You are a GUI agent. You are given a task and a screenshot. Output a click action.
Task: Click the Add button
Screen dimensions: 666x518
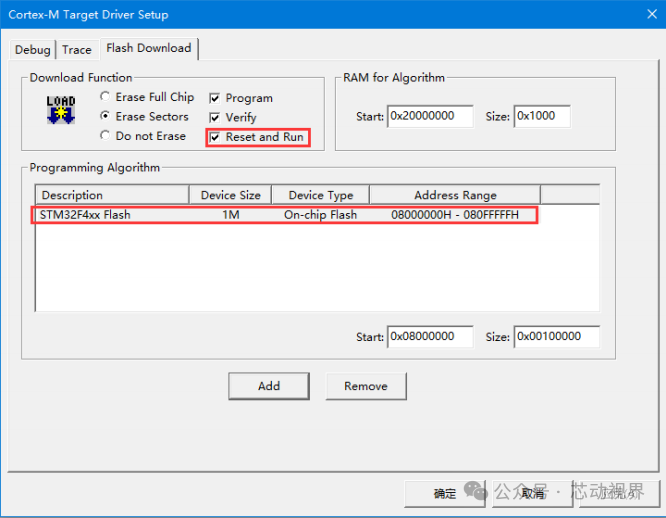click(x=269, y=386)
